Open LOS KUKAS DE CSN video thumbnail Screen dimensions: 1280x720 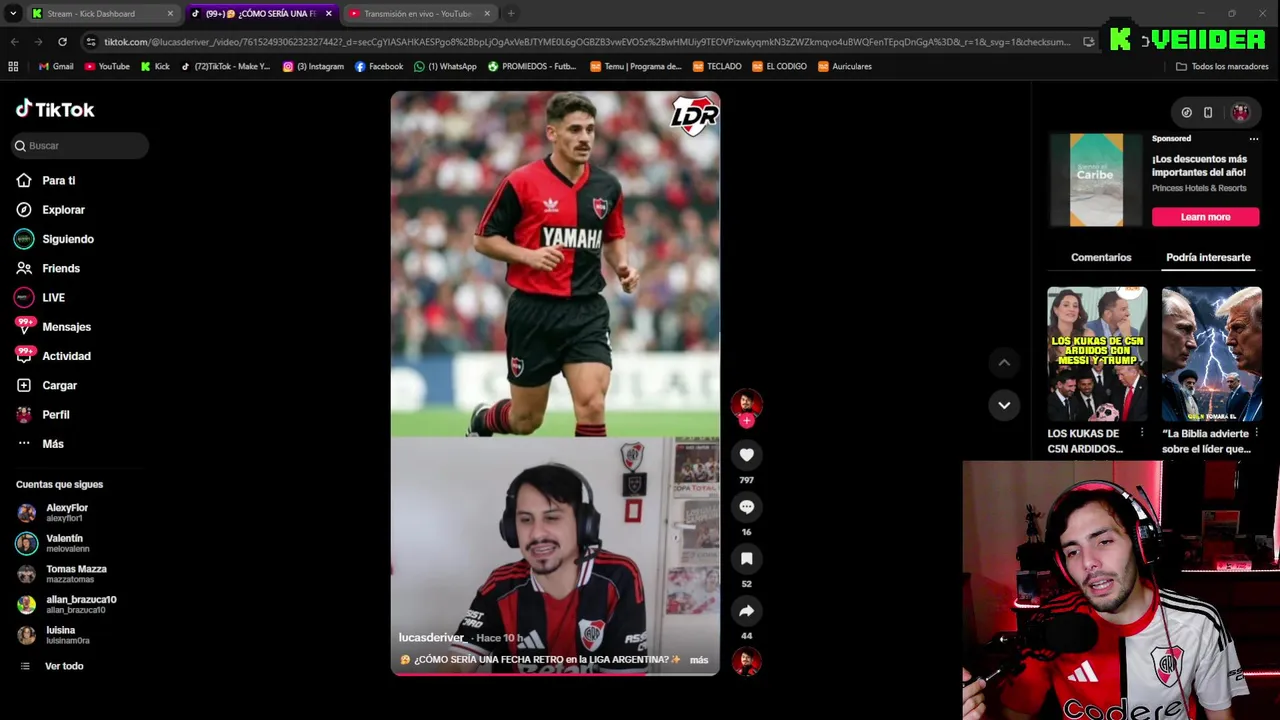[1097, 354]
